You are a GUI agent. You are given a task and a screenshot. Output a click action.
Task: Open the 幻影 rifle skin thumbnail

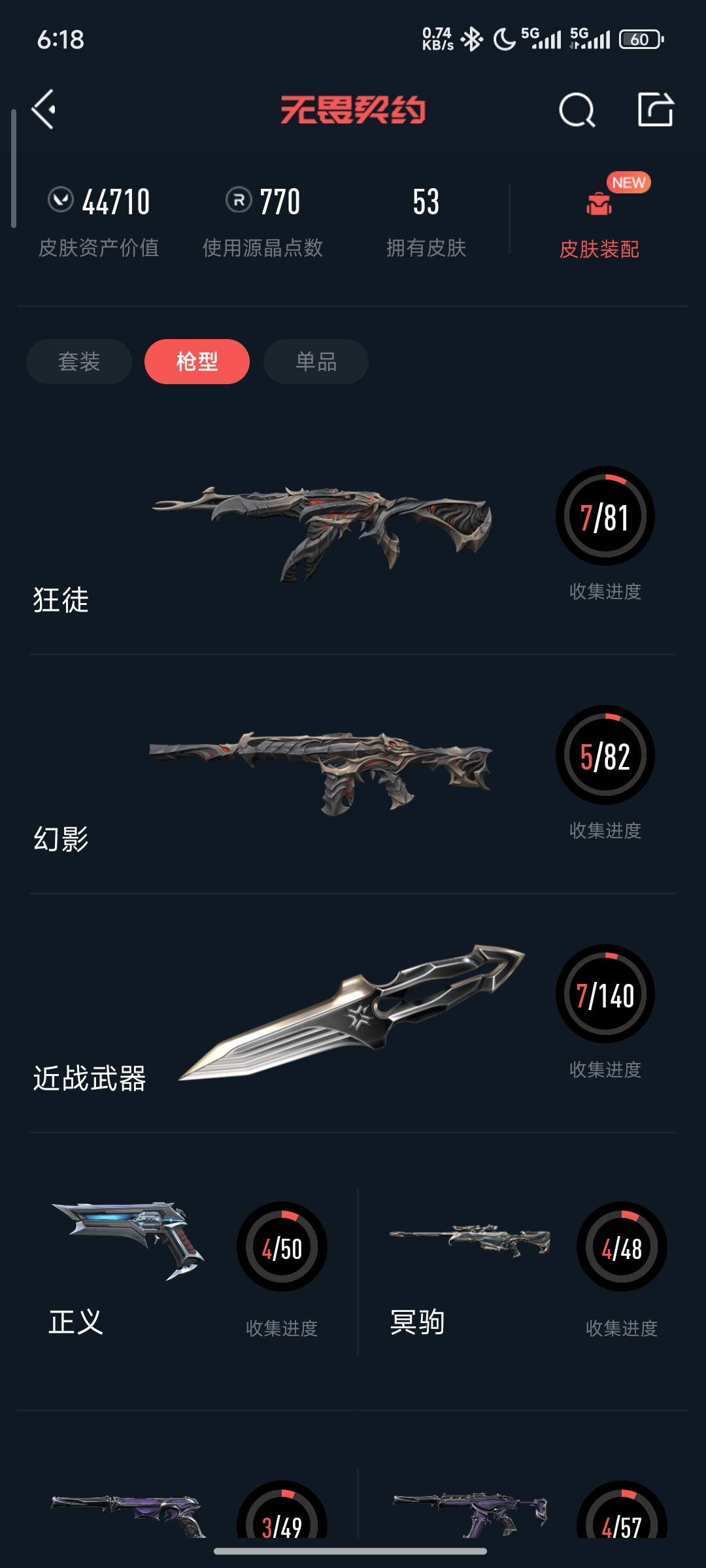[321, 773]
